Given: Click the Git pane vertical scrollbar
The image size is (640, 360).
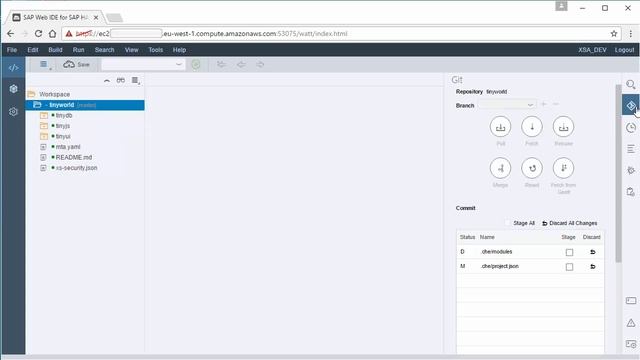Looking at the screenshot, I should click(618, 173).
